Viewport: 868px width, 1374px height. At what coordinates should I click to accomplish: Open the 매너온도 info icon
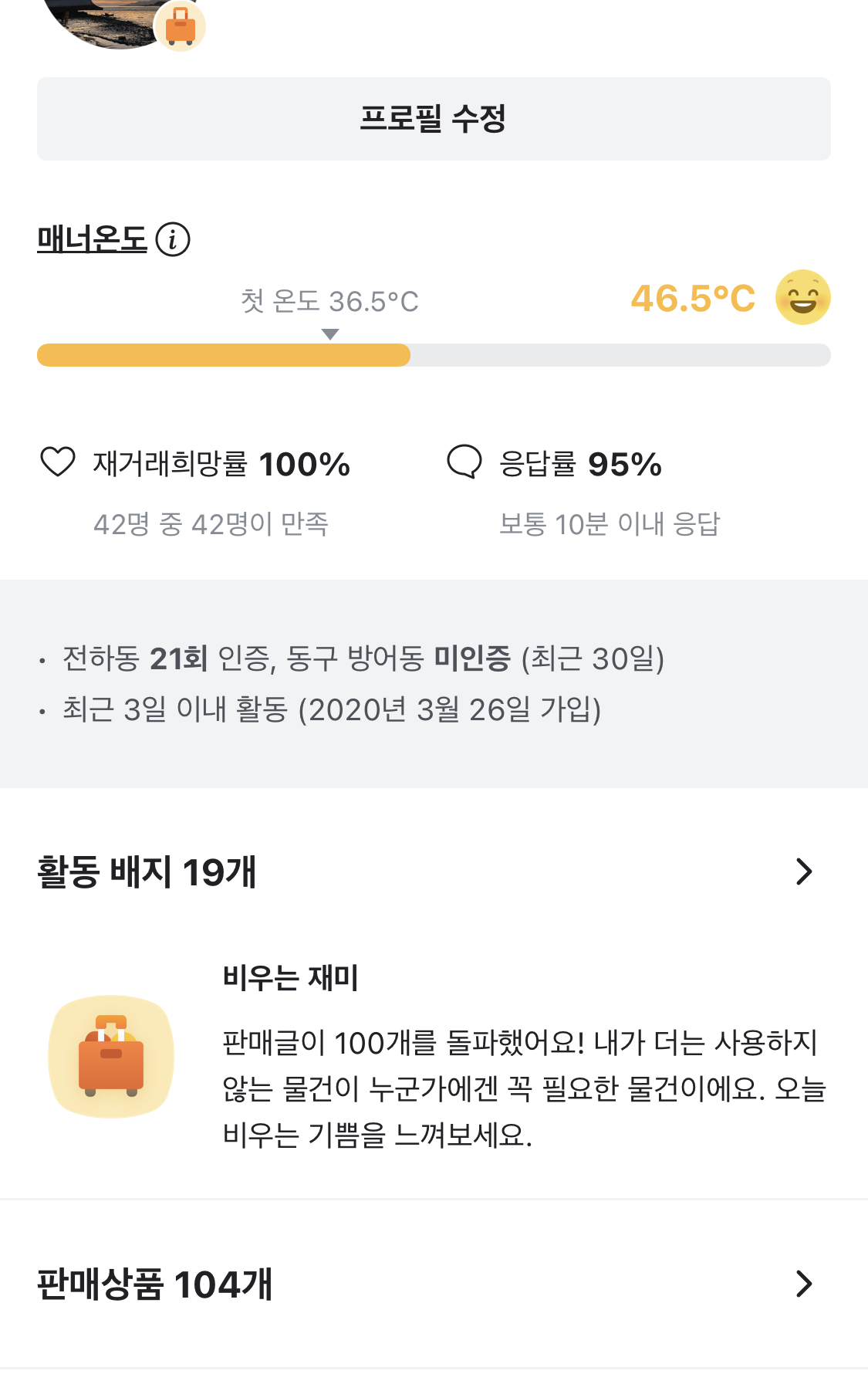[173, 239]
